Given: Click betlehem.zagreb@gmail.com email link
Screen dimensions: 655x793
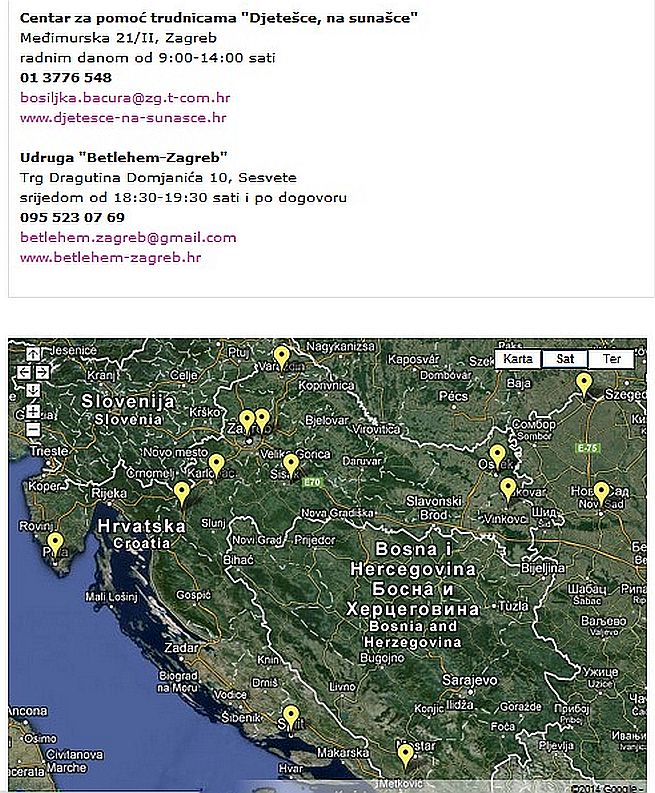Looking at the screenshot, I should click(x=128, y=237).
